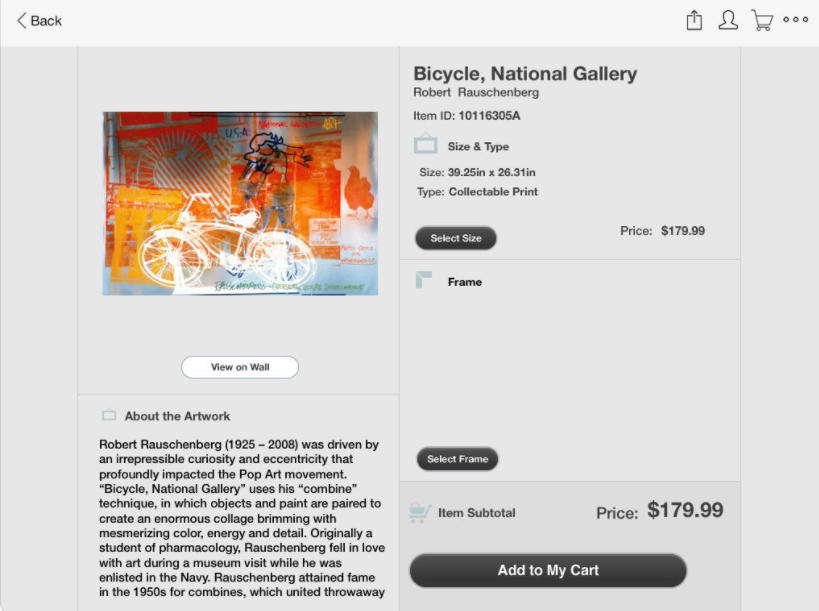The height and width of the screenshot is (611, 819).
Task: Click the Robert Rauschenberg artist name
Action: 476,93
